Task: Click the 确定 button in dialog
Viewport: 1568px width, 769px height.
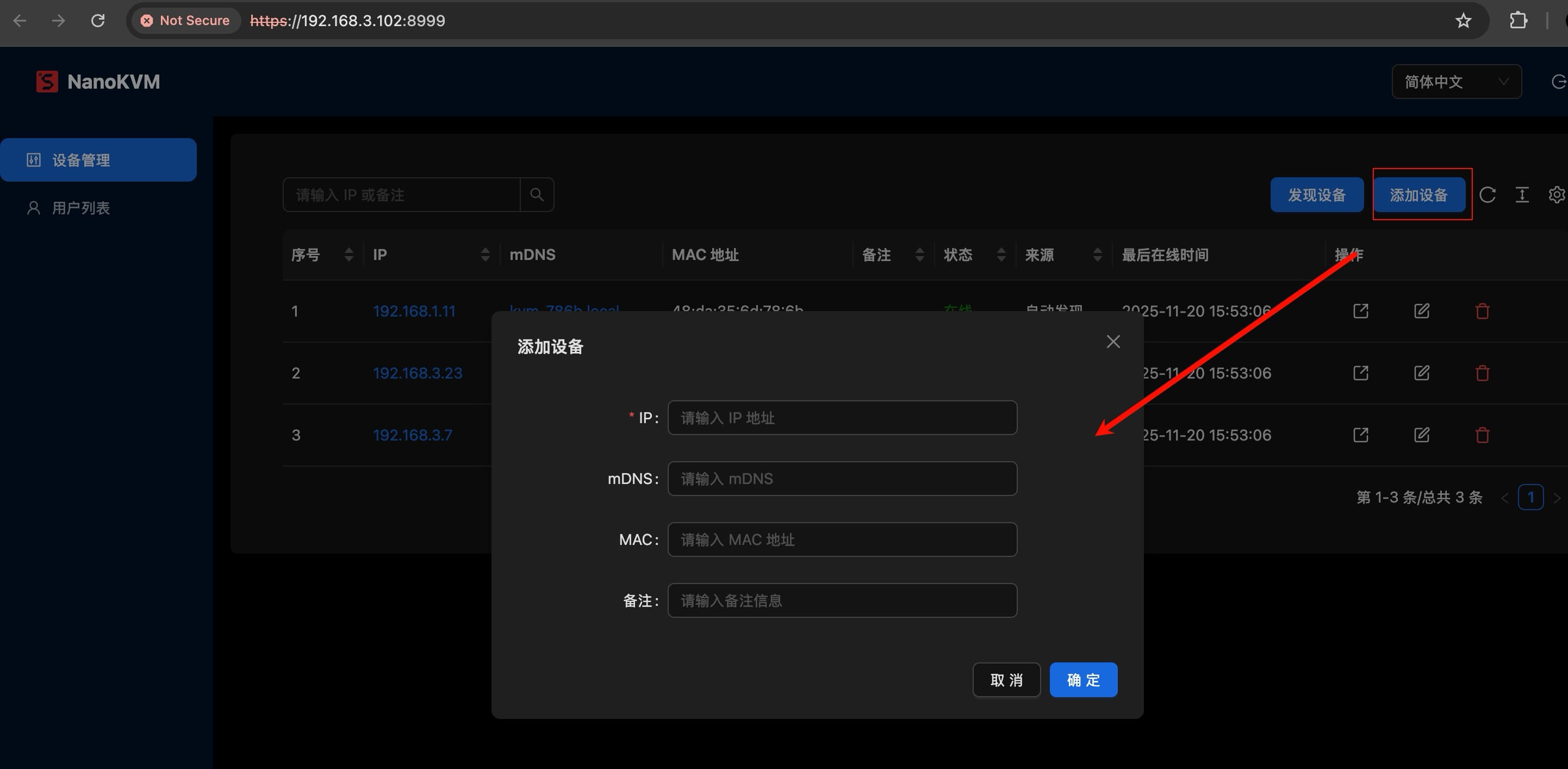Action: pos(1083,679)
